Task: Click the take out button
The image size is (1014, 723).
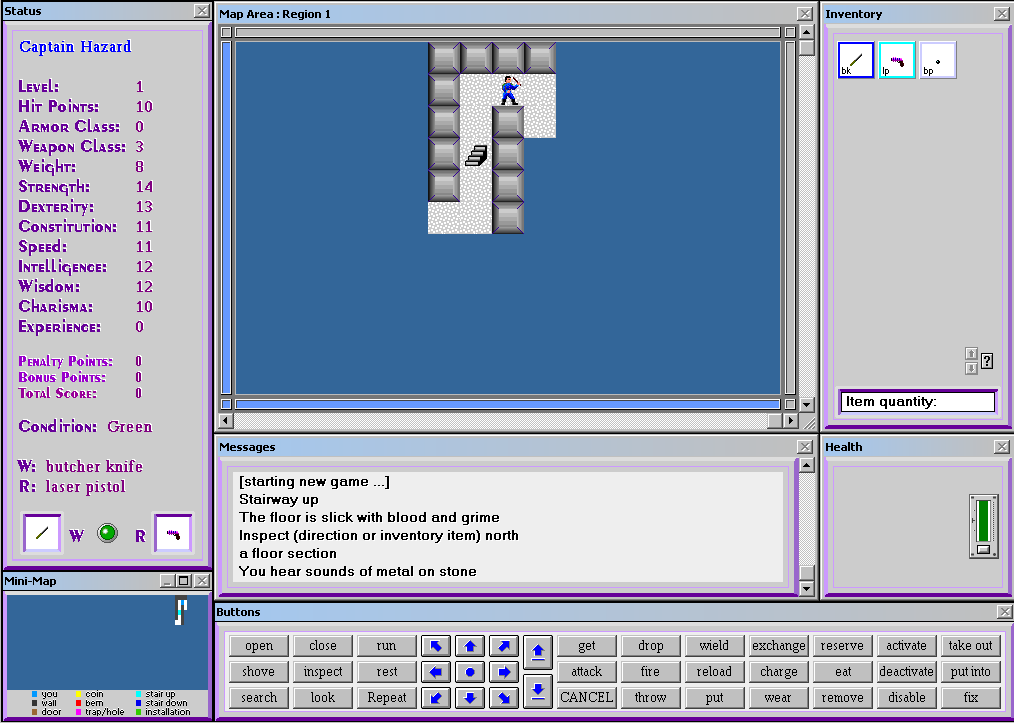Action: 971,645
